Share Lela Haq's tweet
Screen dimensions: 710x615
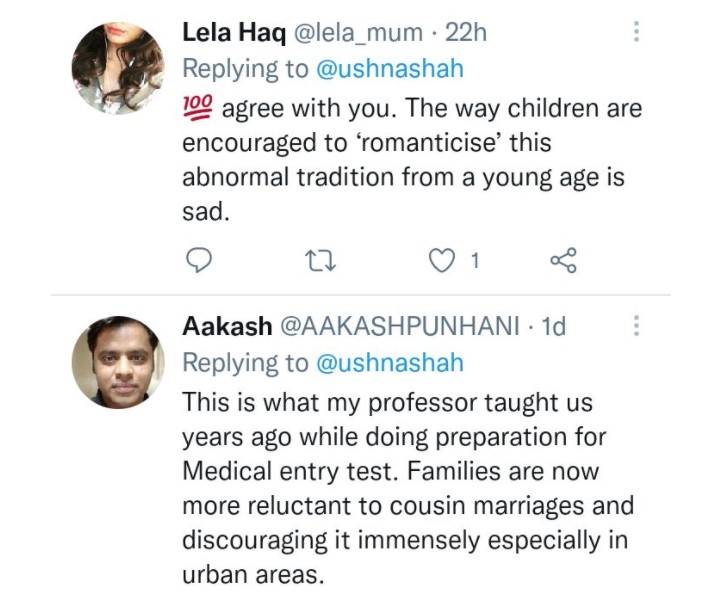[563, 260]
